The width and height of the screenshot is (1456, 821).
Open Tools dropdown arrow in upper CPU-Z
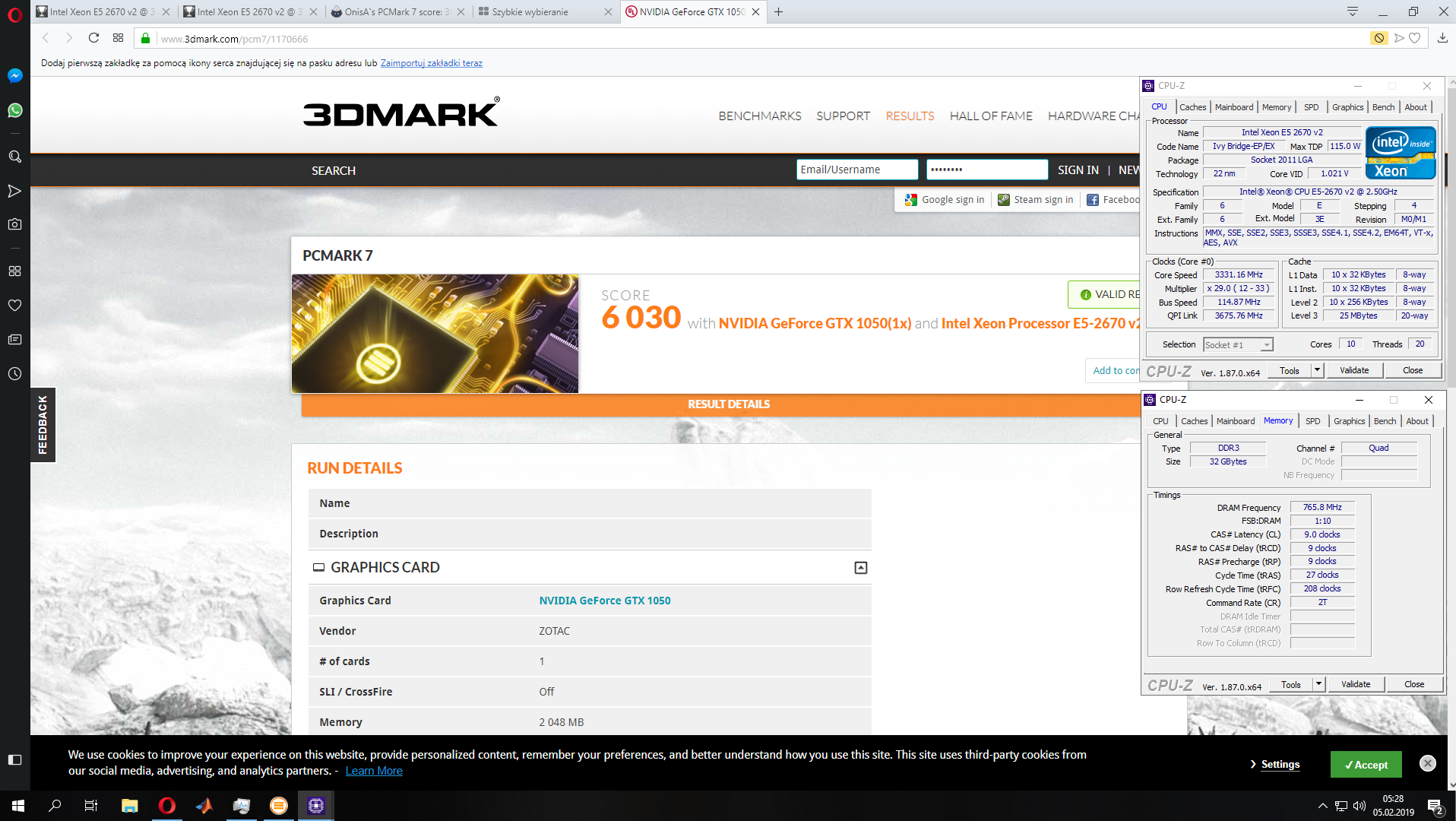point(1317,370)
